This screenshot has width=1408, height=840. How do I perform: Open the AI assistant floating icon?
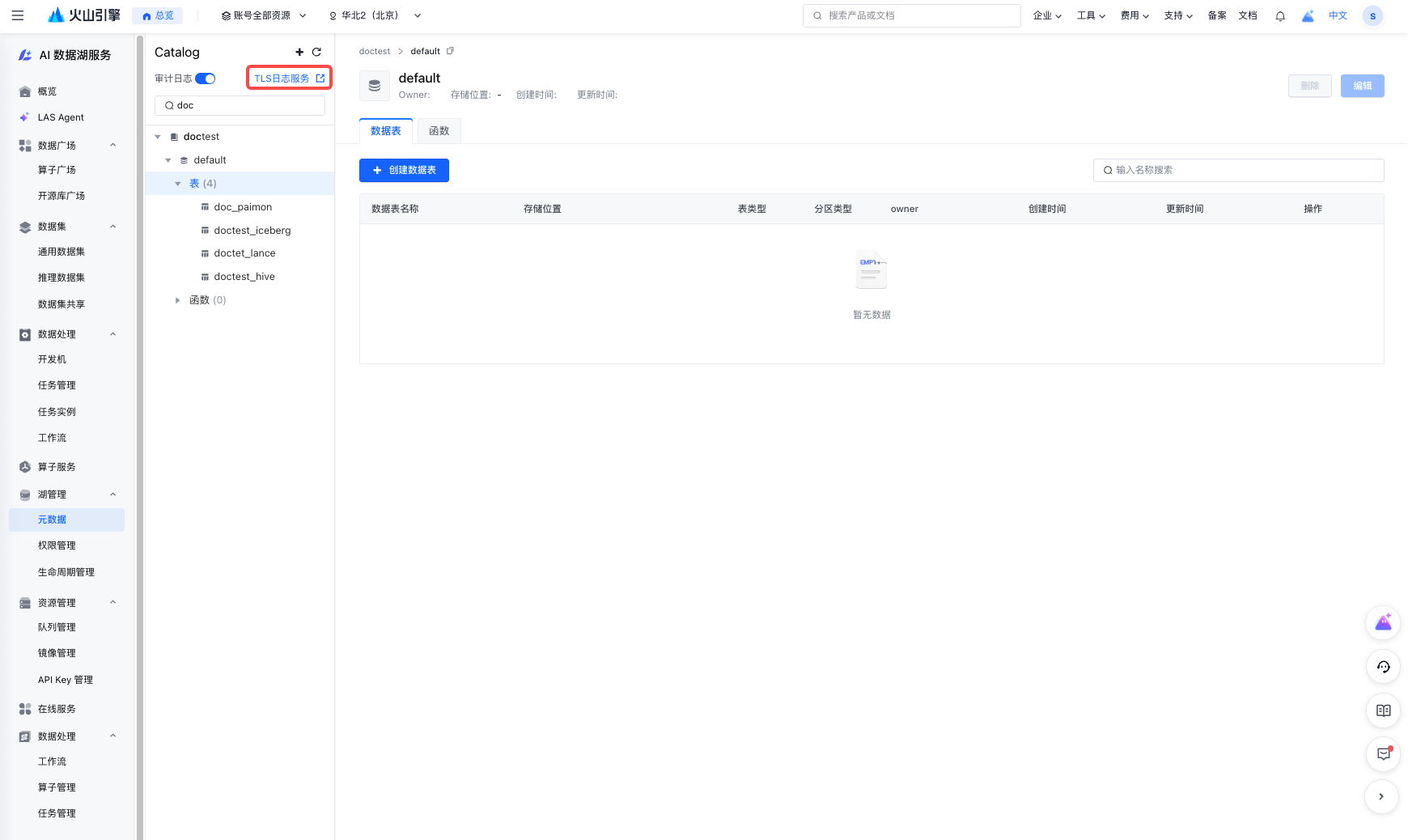(x=1383, y=622)
